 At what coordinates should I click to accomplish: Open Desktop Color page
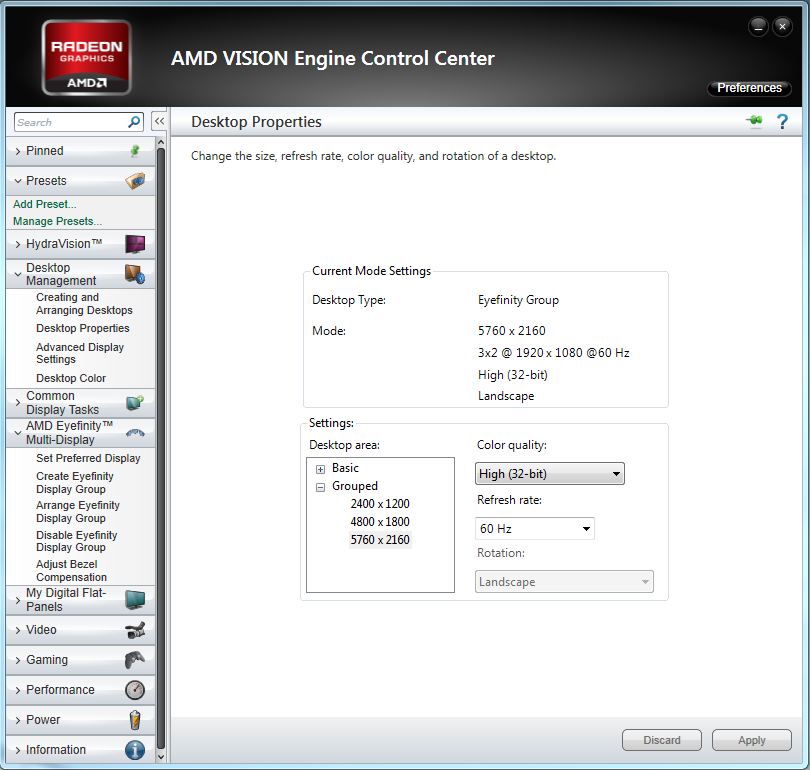click(71, 378)
